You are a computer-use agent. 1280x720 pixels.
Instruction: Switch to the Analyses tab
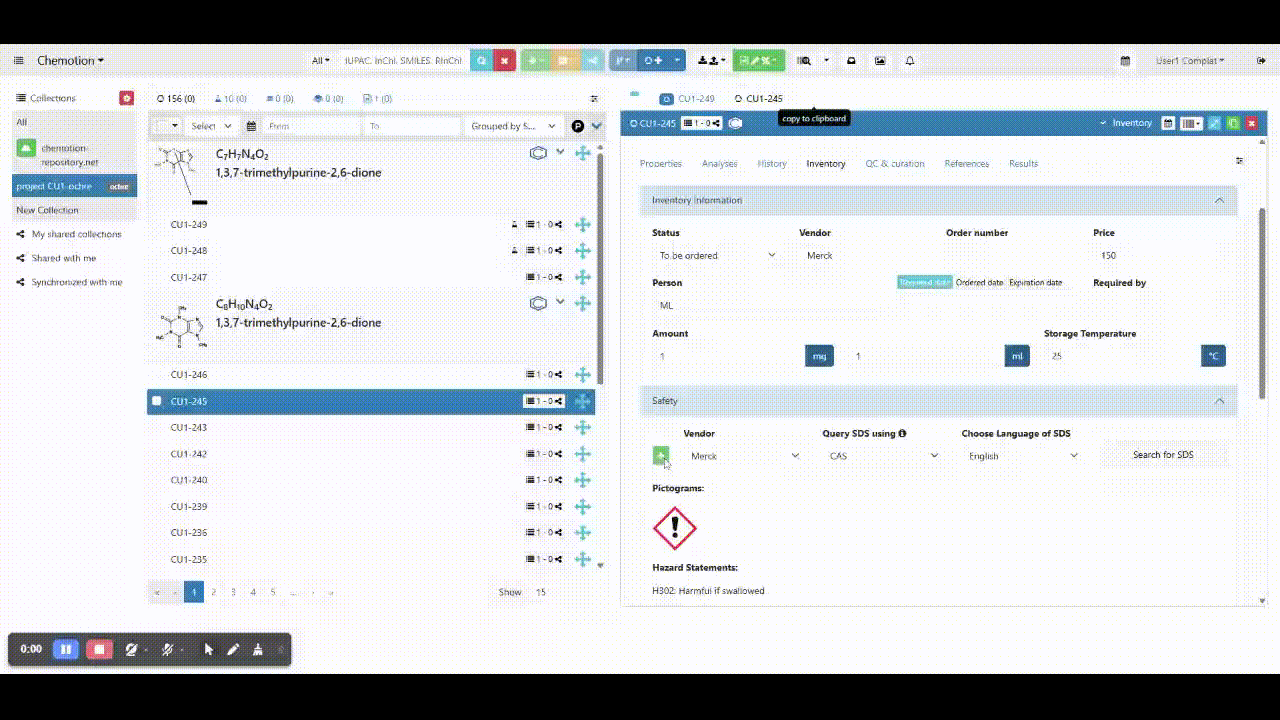pyautogui.click(x=719, y=164)
